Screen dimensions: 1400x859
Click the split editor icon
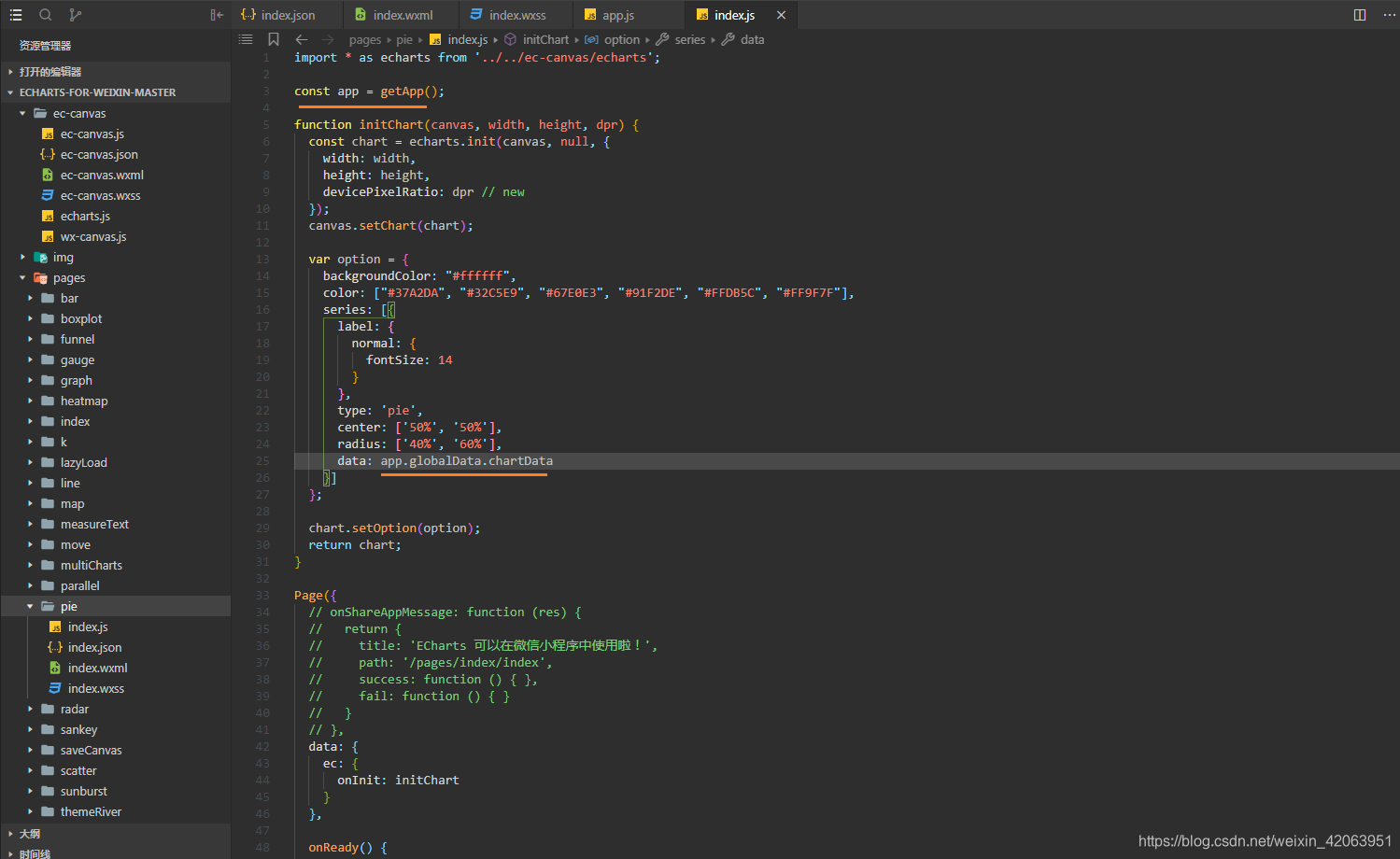pos(1360,15)
